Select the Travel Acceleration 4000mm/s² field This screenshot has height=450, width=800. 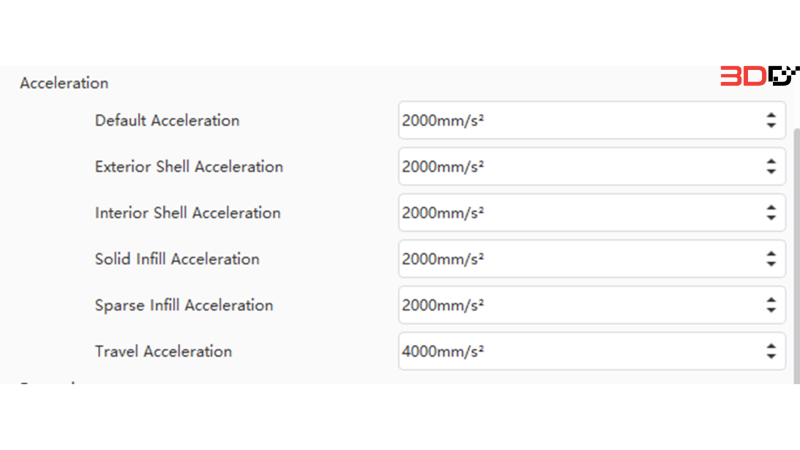[x=592, y=351]
